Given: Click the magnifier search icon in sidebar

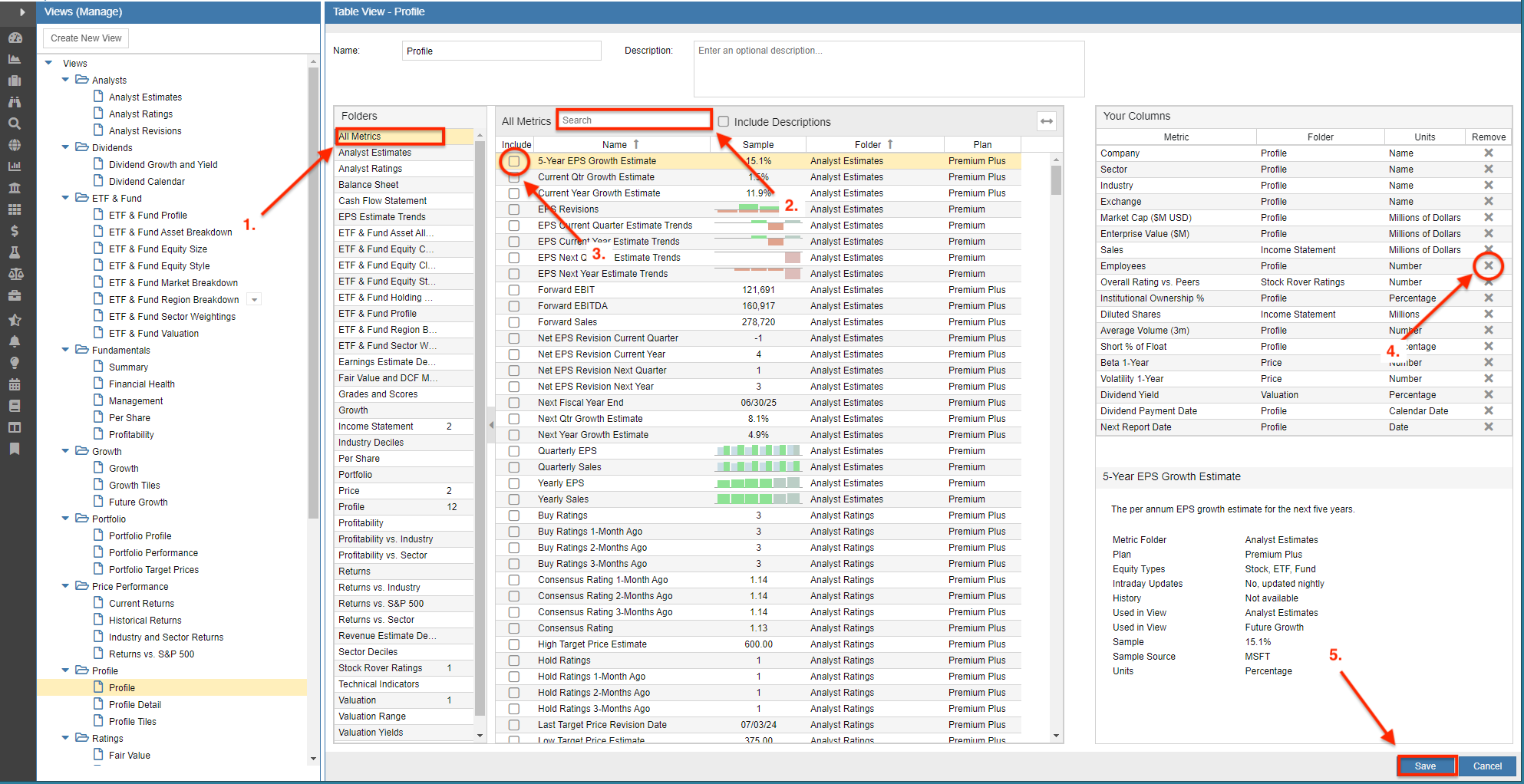Looking at the screenshot, I should [15, 124].
